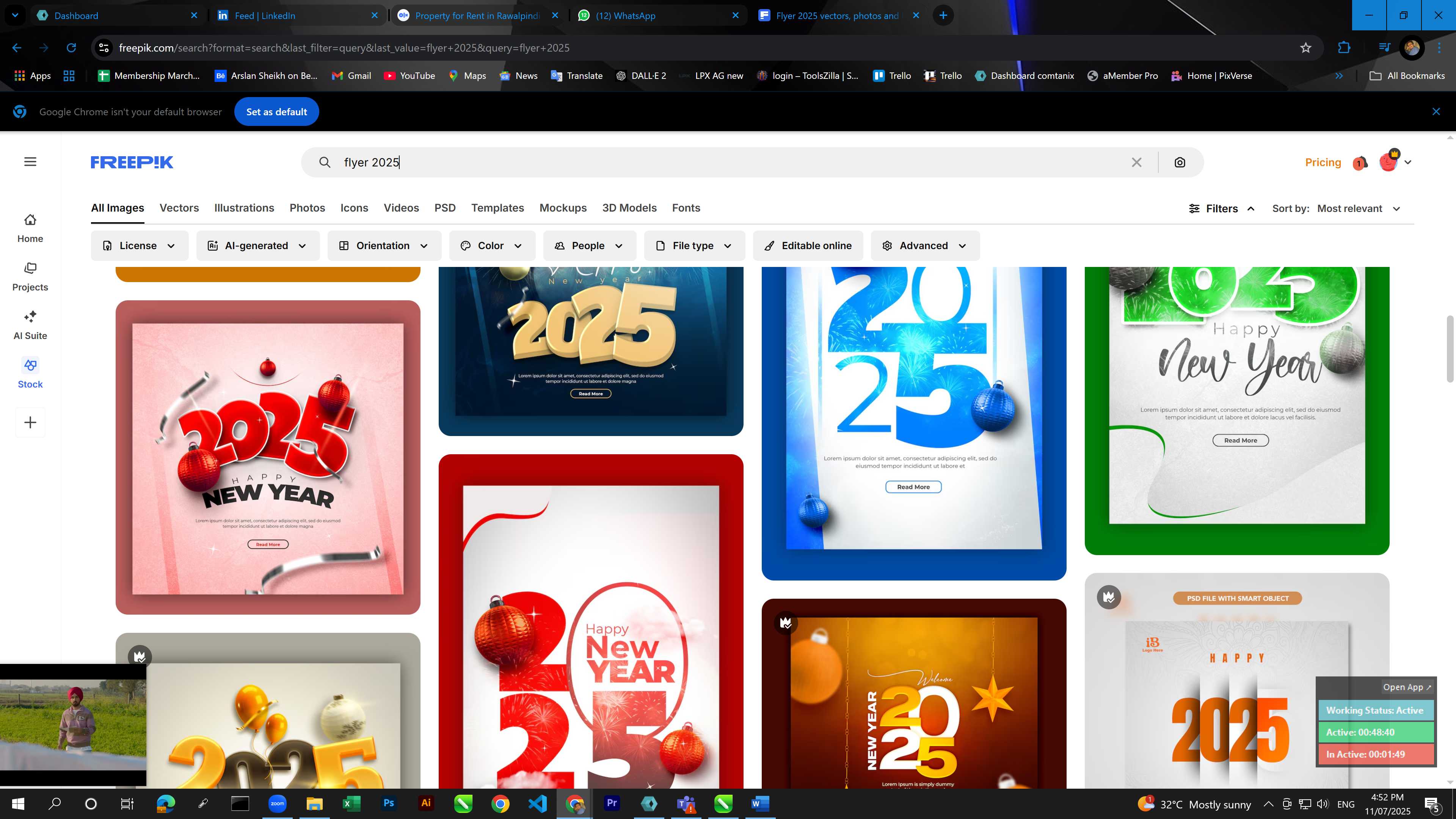
Task: Open Premiere Pro from the taskbar
Action: pos(612,803)
